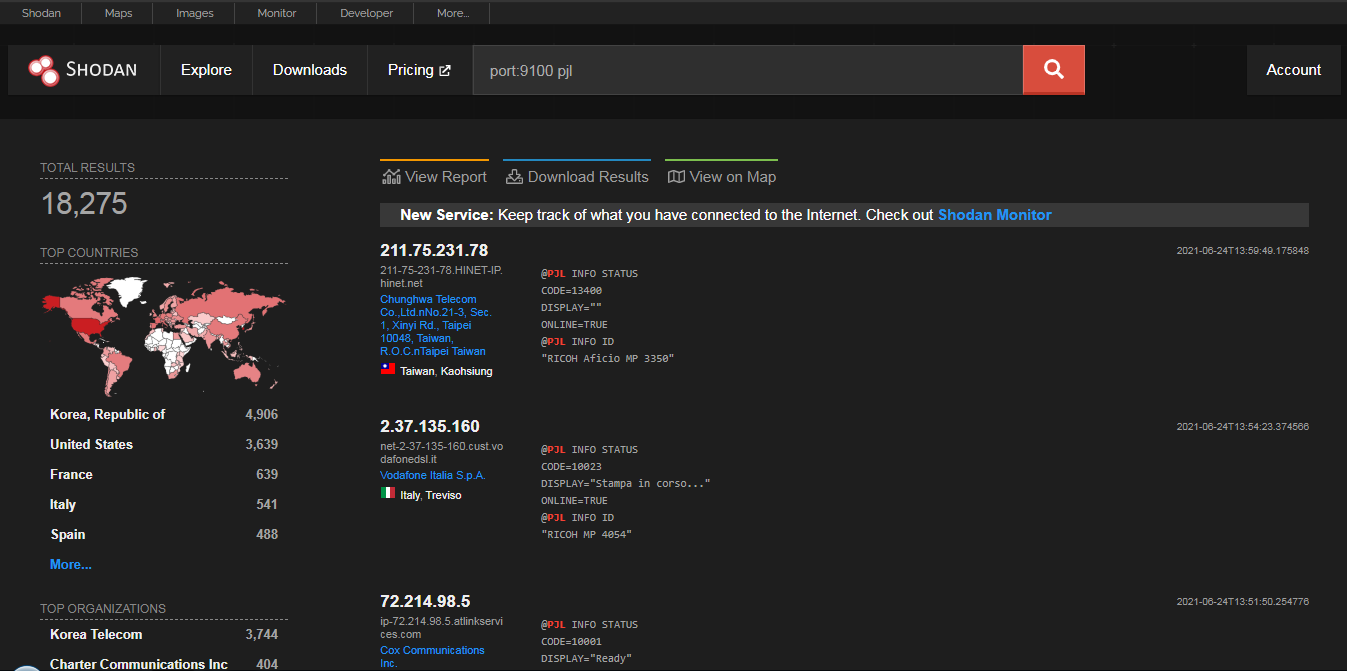Click timestamp 2021-06-24T13:59:49.175848
Viewport: 1347px width, 671px height.
coord(1243,250)
